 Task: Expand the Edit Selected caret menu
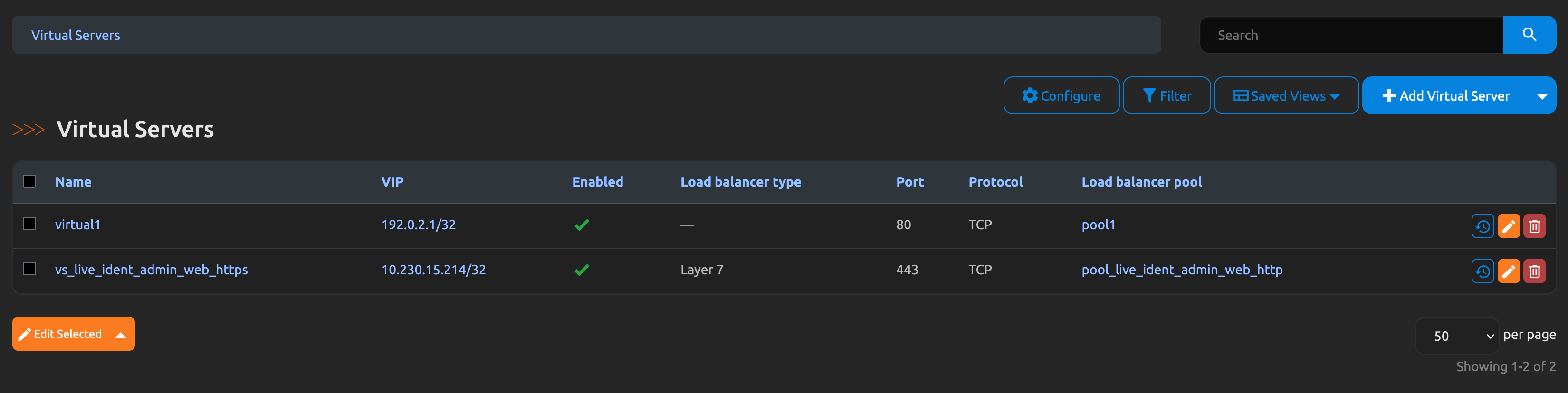pyautogui.click(x=121, y=335)
